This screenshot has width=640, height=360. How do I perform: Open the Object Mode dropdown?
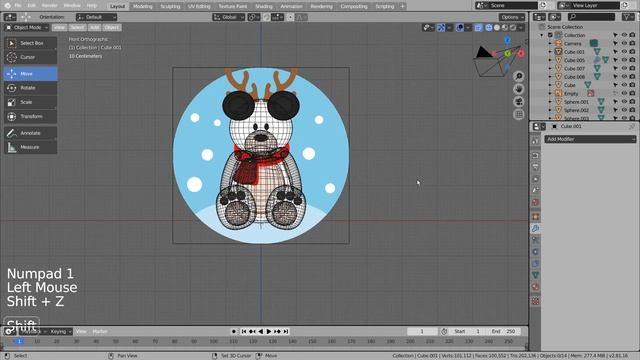click(27, 27)
